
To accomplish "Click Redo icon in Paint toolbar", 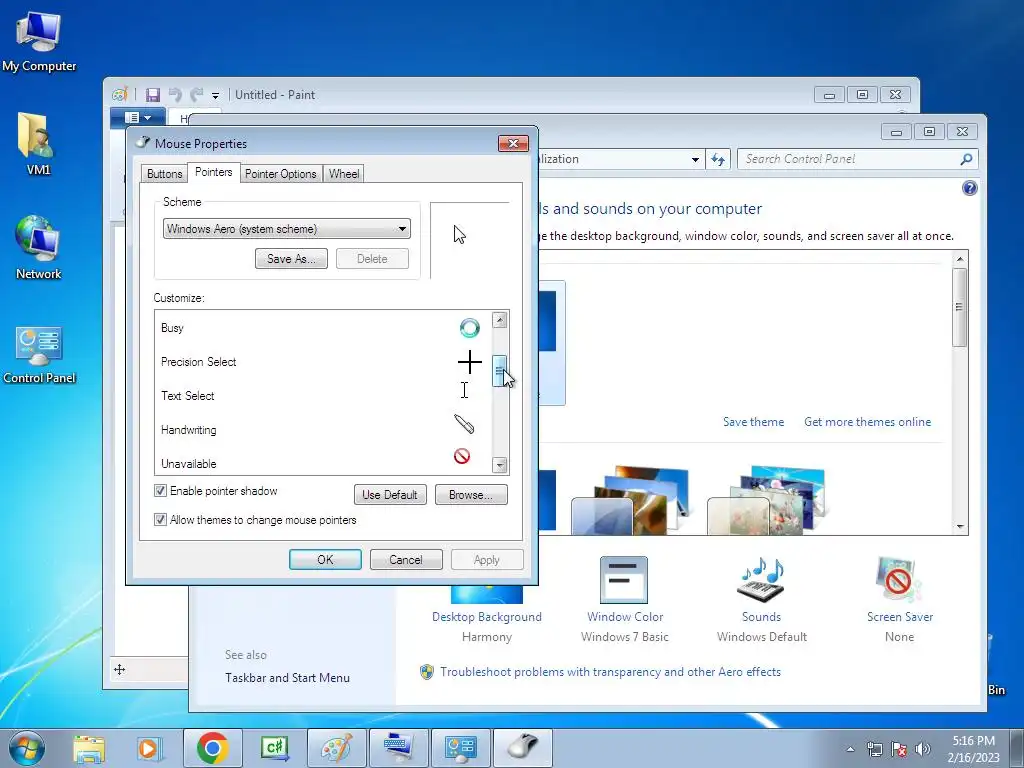I will 196,95.
